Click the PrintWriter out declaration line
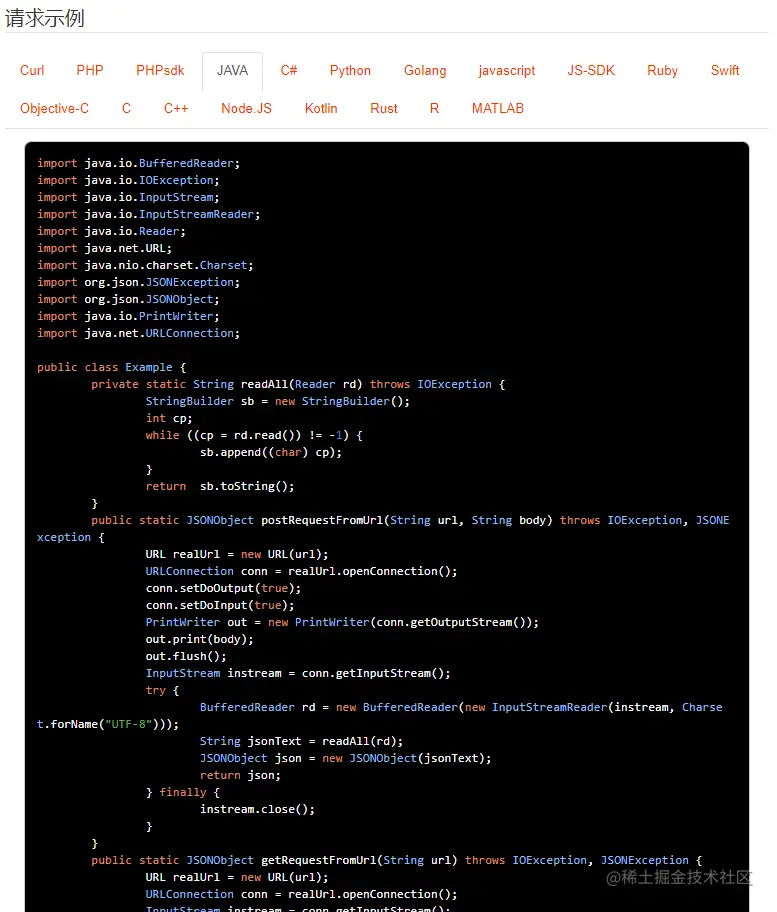777x912 pixels. 343,622
